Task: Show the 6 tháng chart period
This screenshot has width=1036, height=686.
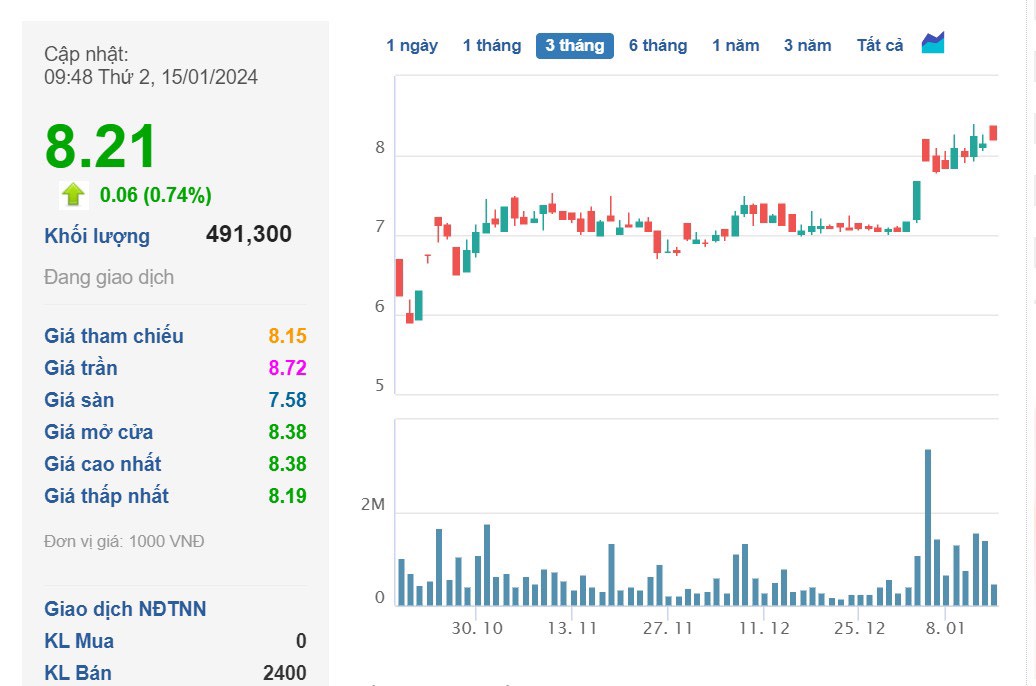Action: [657, 45]
